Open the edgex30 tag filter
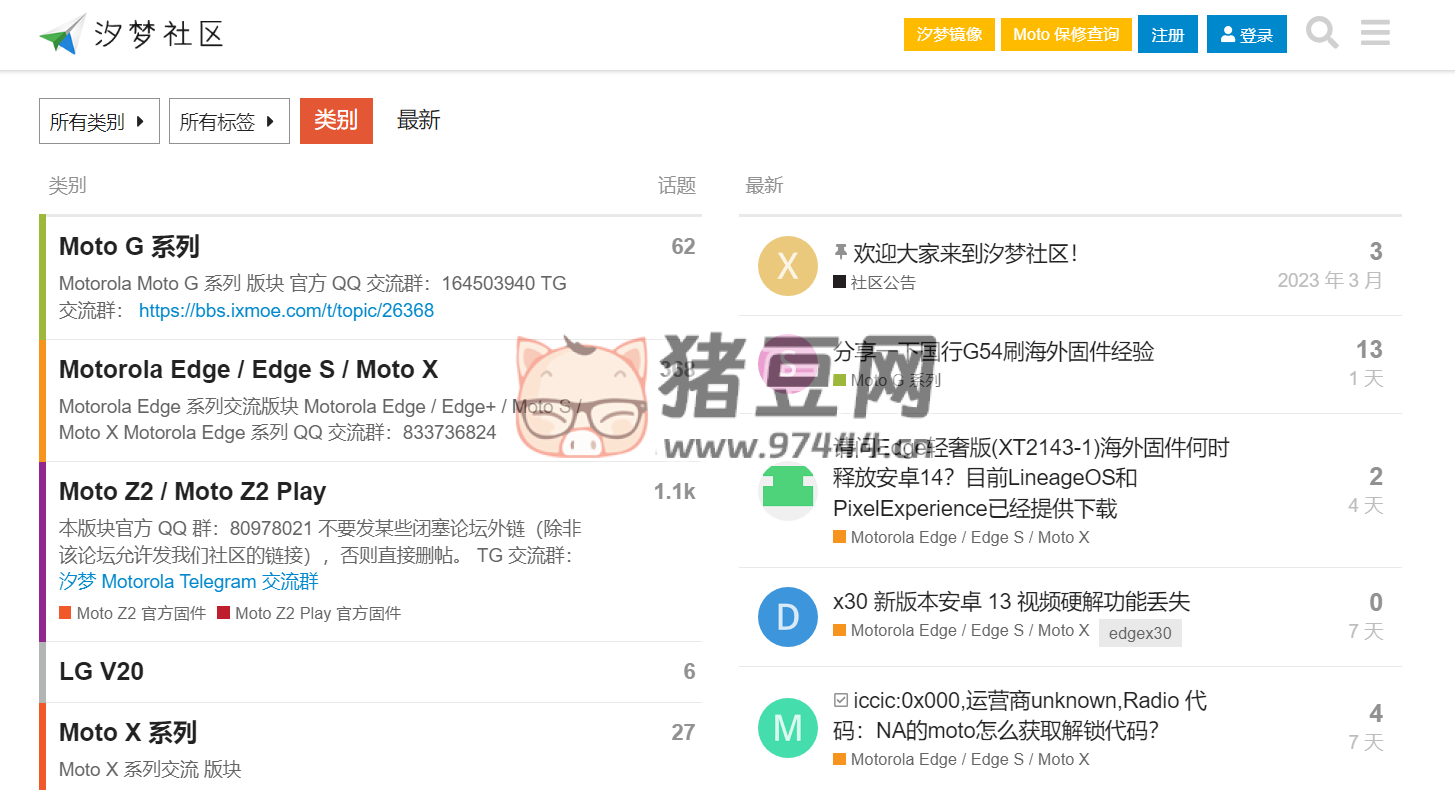The width and height of the screenshot is (1455, 790). tap(1140, 632)
